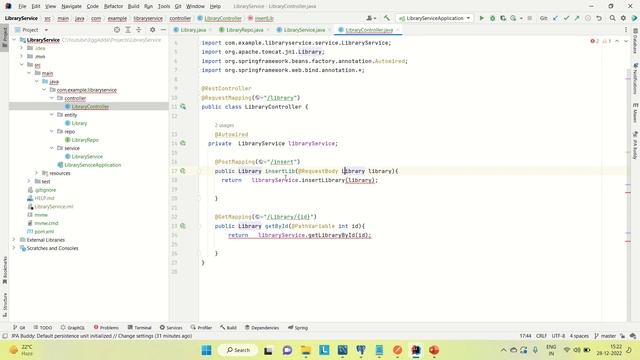
Task: Collapse the entity package
Action: (52, 115)
